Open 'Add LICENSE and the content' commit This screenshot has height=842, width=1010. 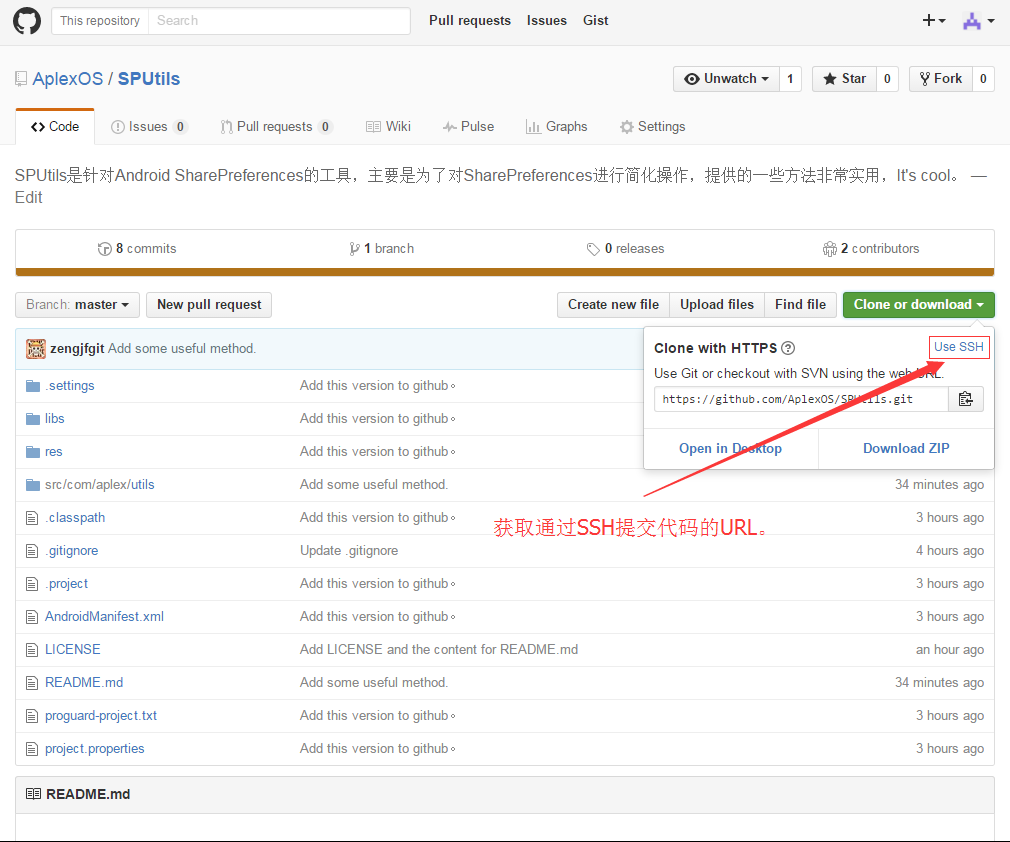tap(439, 649)
